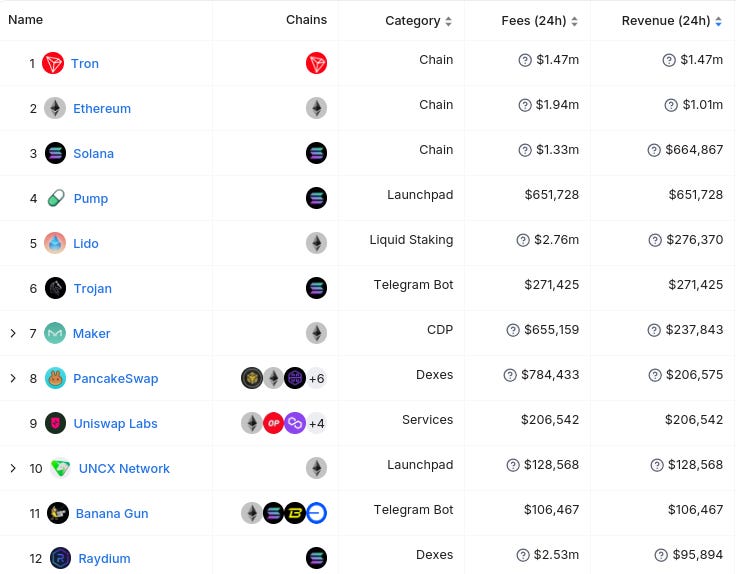Click the BSC chain icon in PancakeSwap row
Image resolution: width=736 pixels, height=574 pixels.
point(252,378)
